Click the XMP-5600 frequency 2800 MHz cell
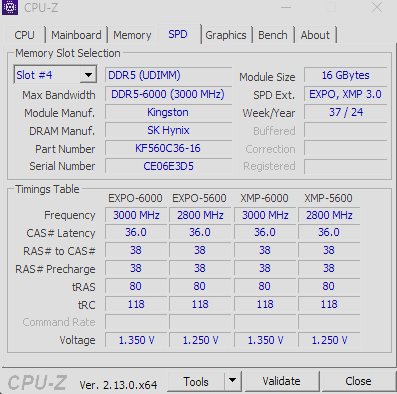Image resolution: width=397 pixels, height=394 pixels. [329, 215]
